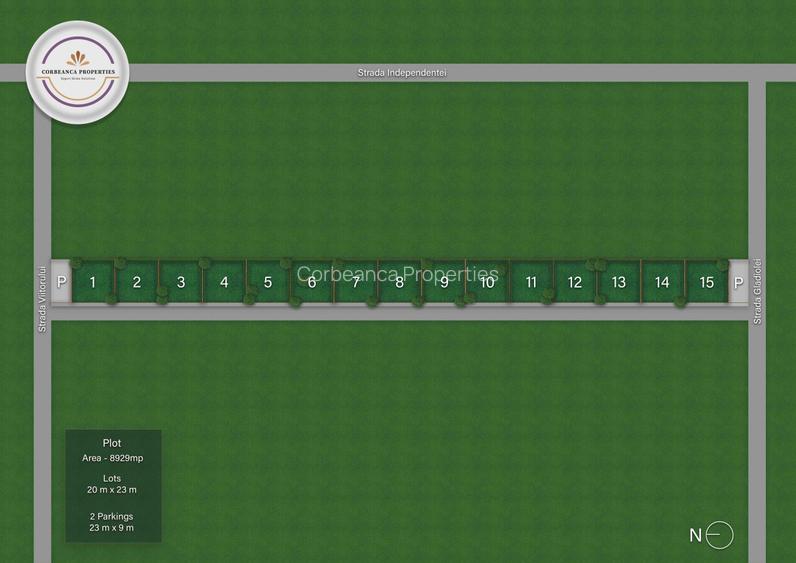Viewport: 796px width, 563px height.
Task: Open the Plot info legend panel
Action: [114, 486]
